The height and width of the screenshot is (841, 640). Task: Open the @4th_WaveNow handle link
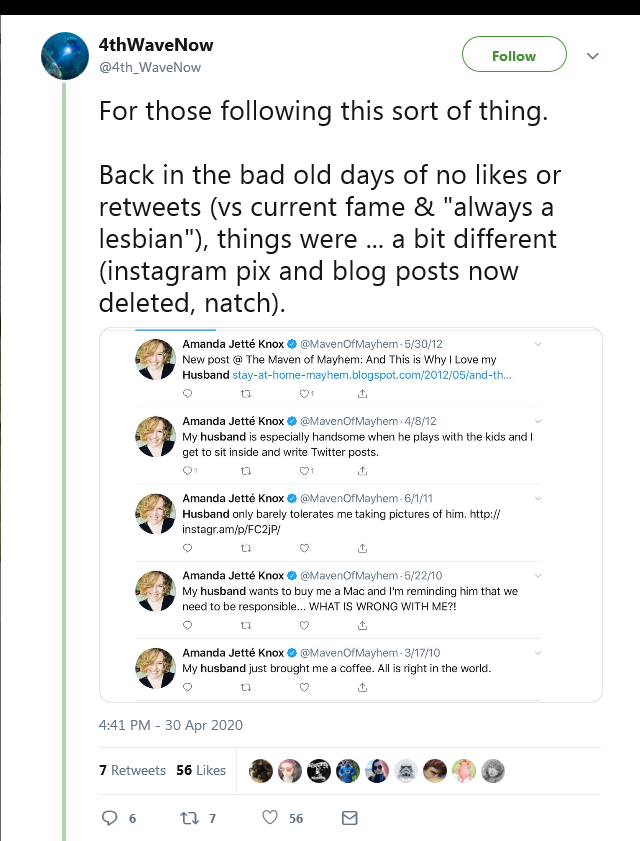(150, 68)
